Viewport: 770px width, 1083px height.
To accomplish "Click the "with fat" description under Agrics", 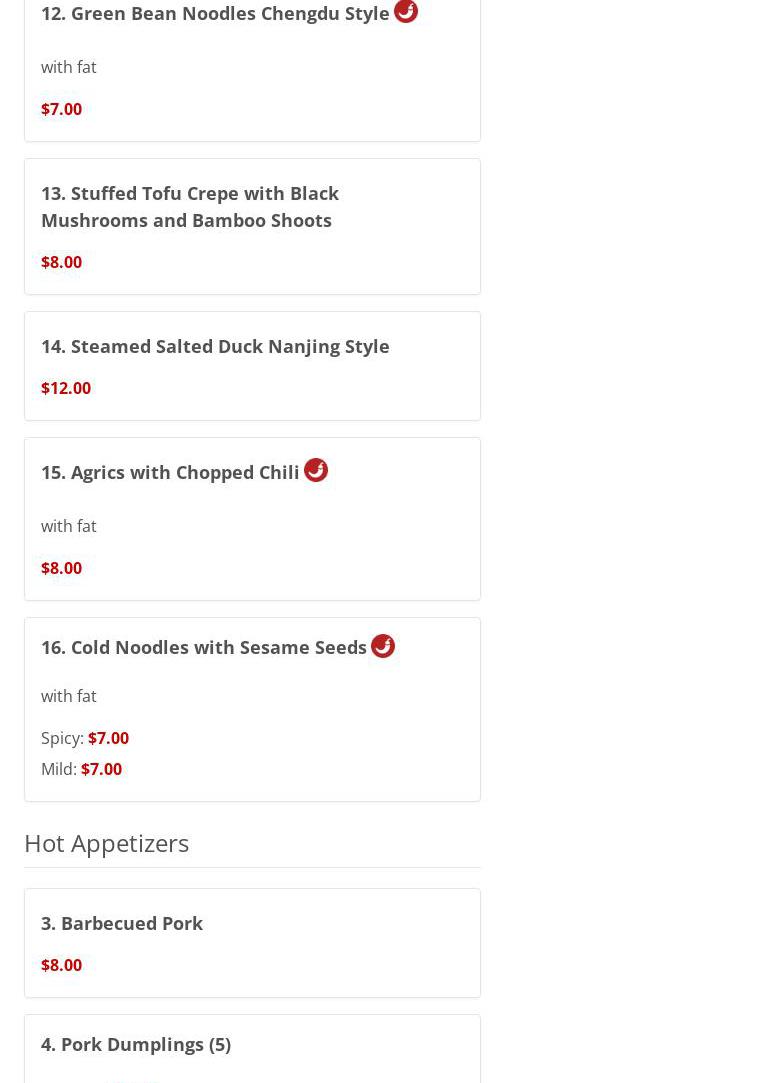I will click(x=69, y=526).
